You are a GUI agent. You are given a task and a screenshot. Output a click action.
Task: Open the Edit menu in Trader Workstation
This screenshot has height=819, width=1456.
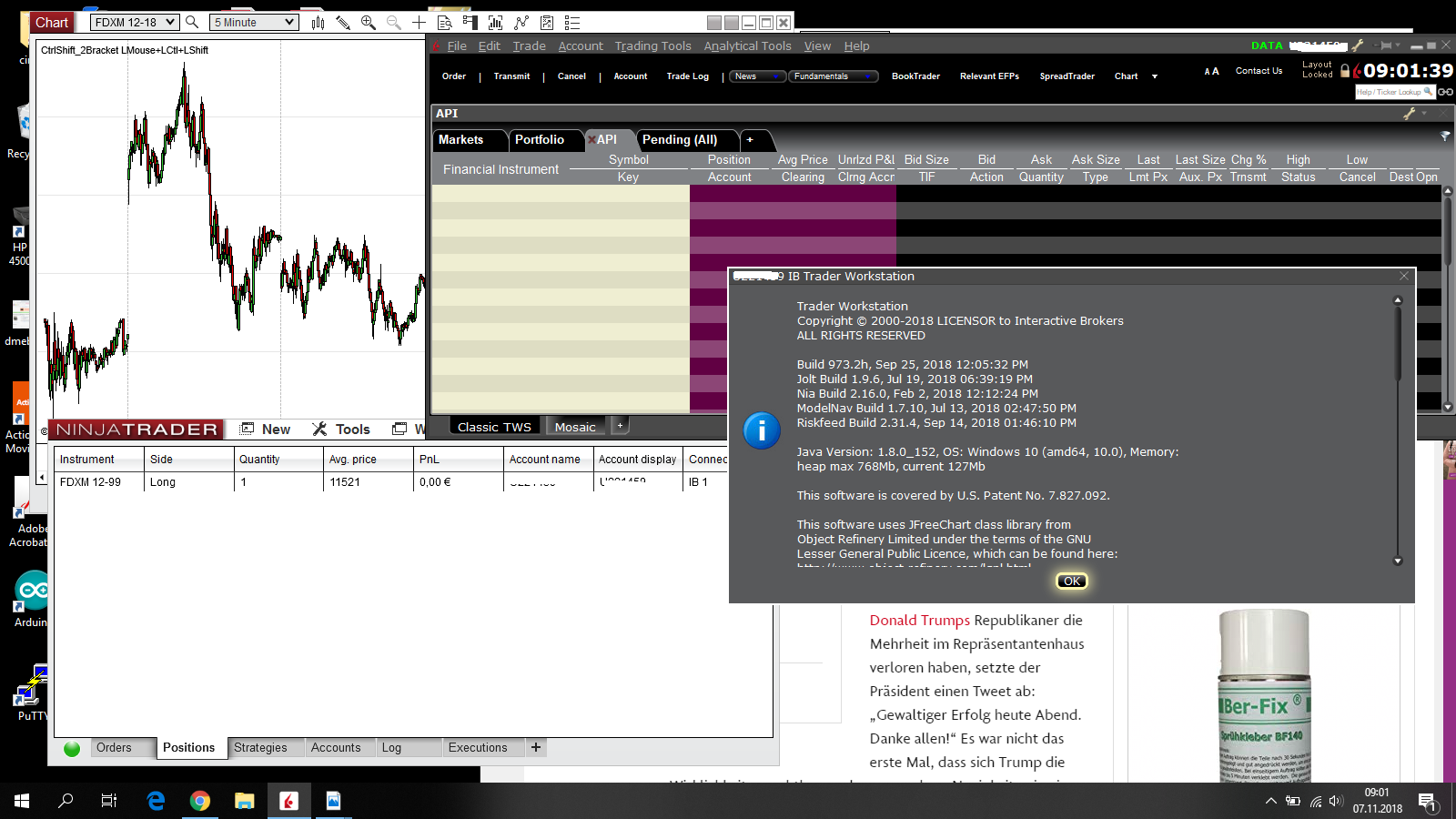coord(490,46)
